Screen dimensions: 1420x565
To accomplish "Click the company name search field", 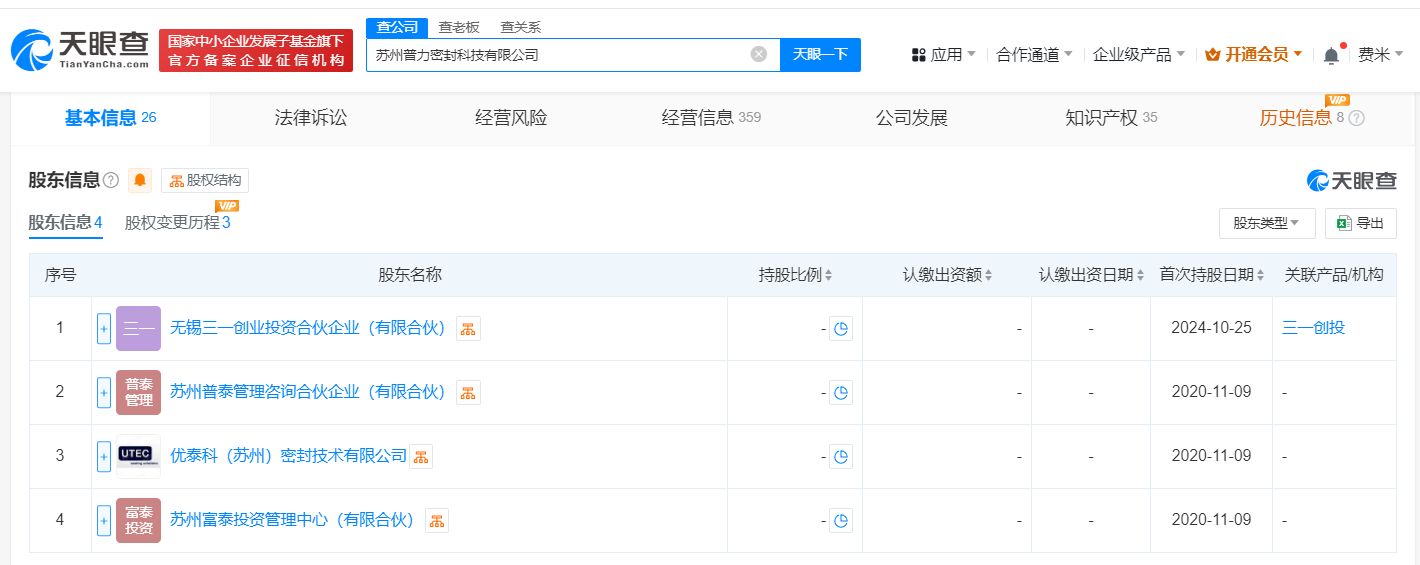I will click(x=560, y=55).
